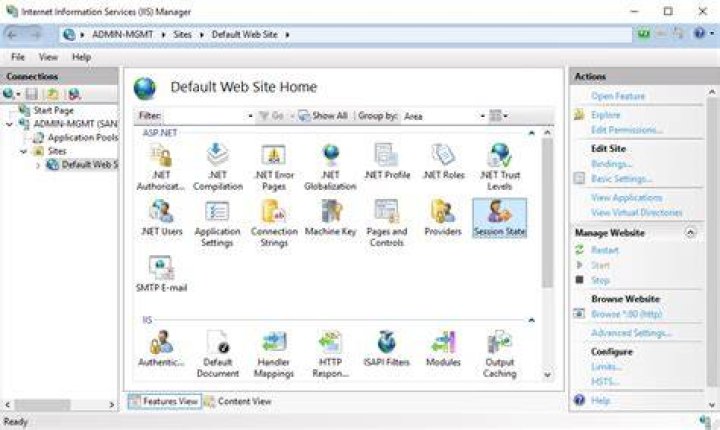The image size is (720, 430).
Task: Open Basic Settings action link
Action: pyautogui.click(x=622, y=179)
